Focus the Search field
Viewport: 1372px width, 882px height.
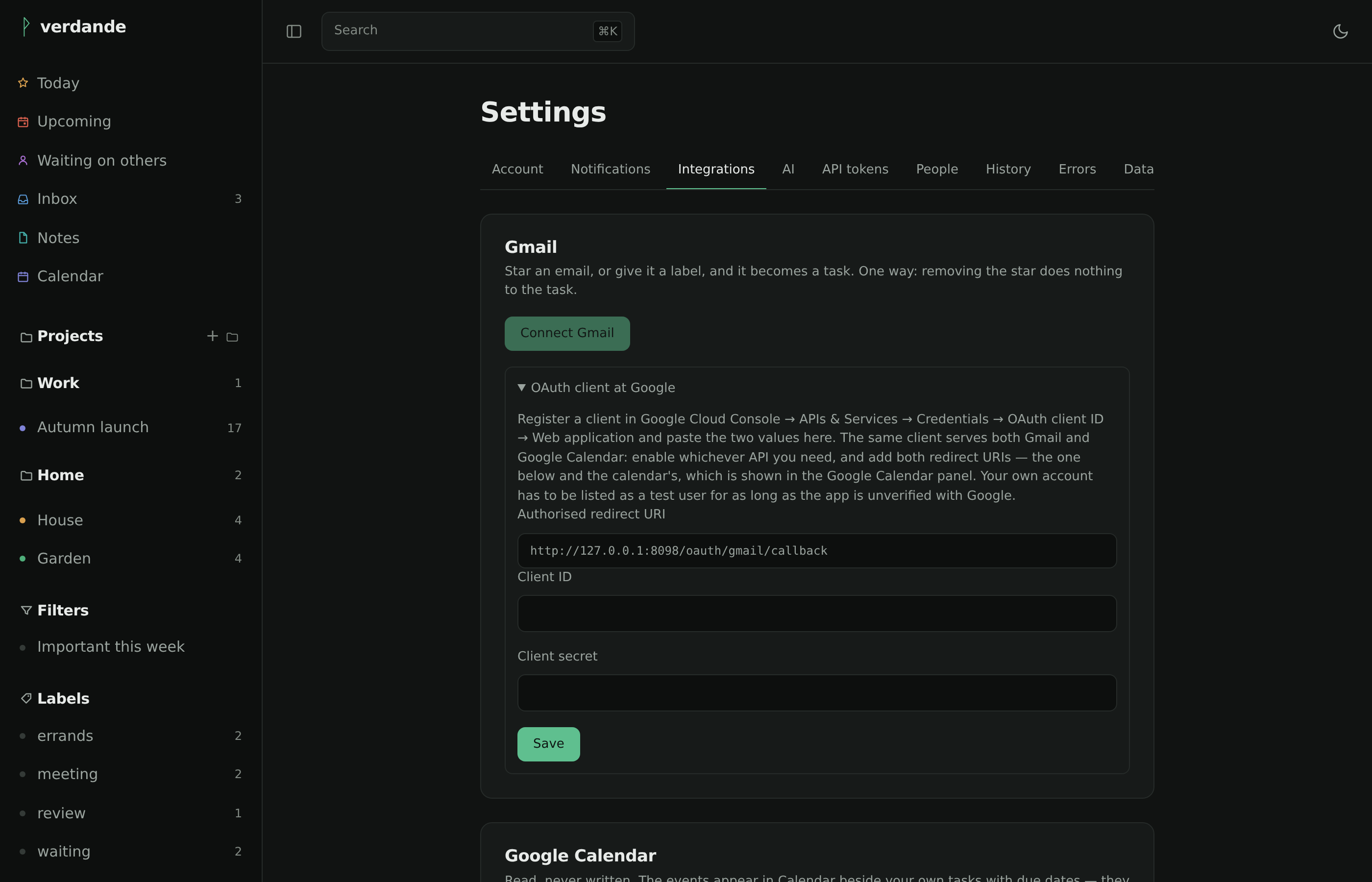478,31
